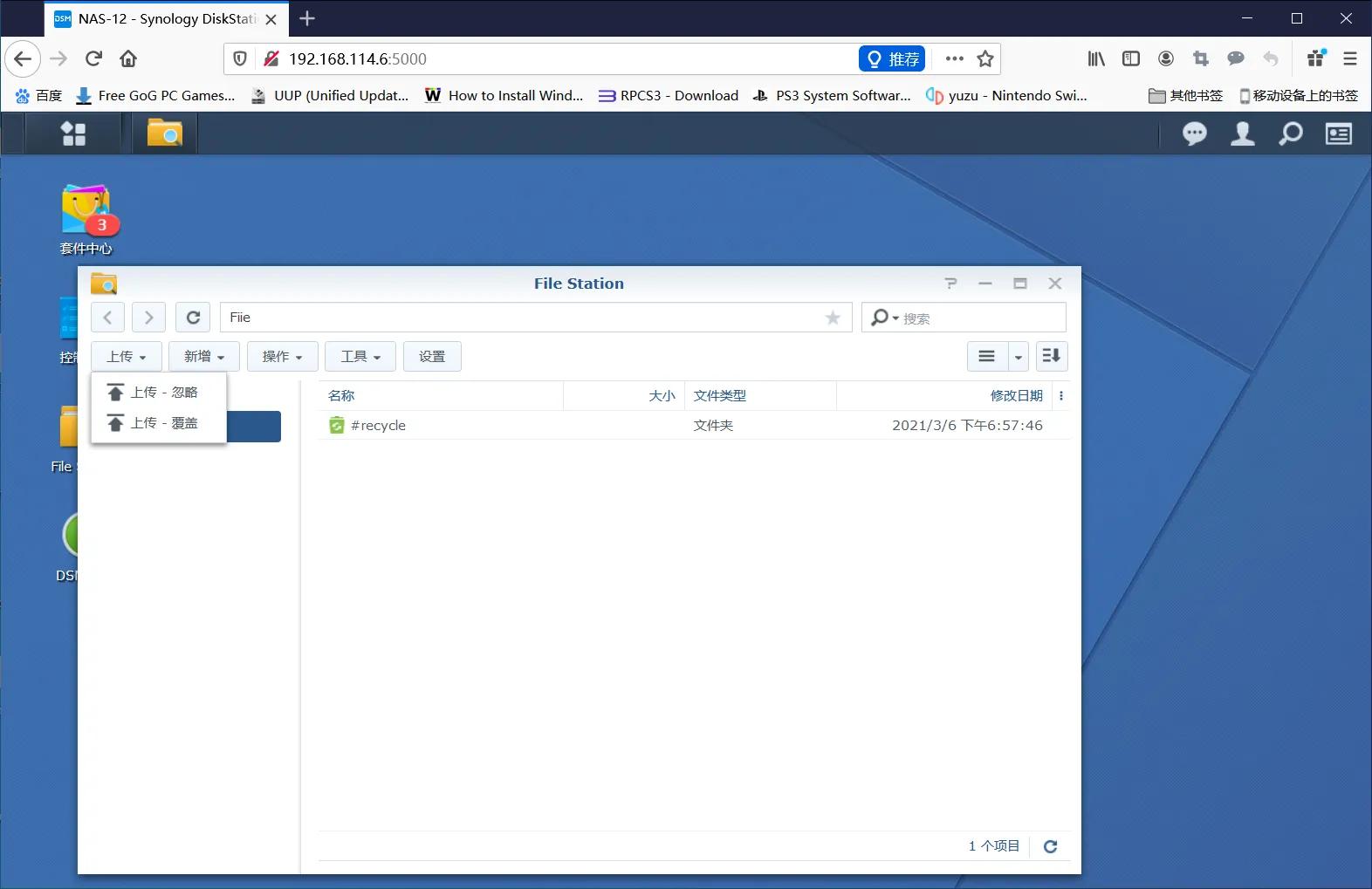
Task: Maximize the File Station window
Action: (x=1019, y=284)
